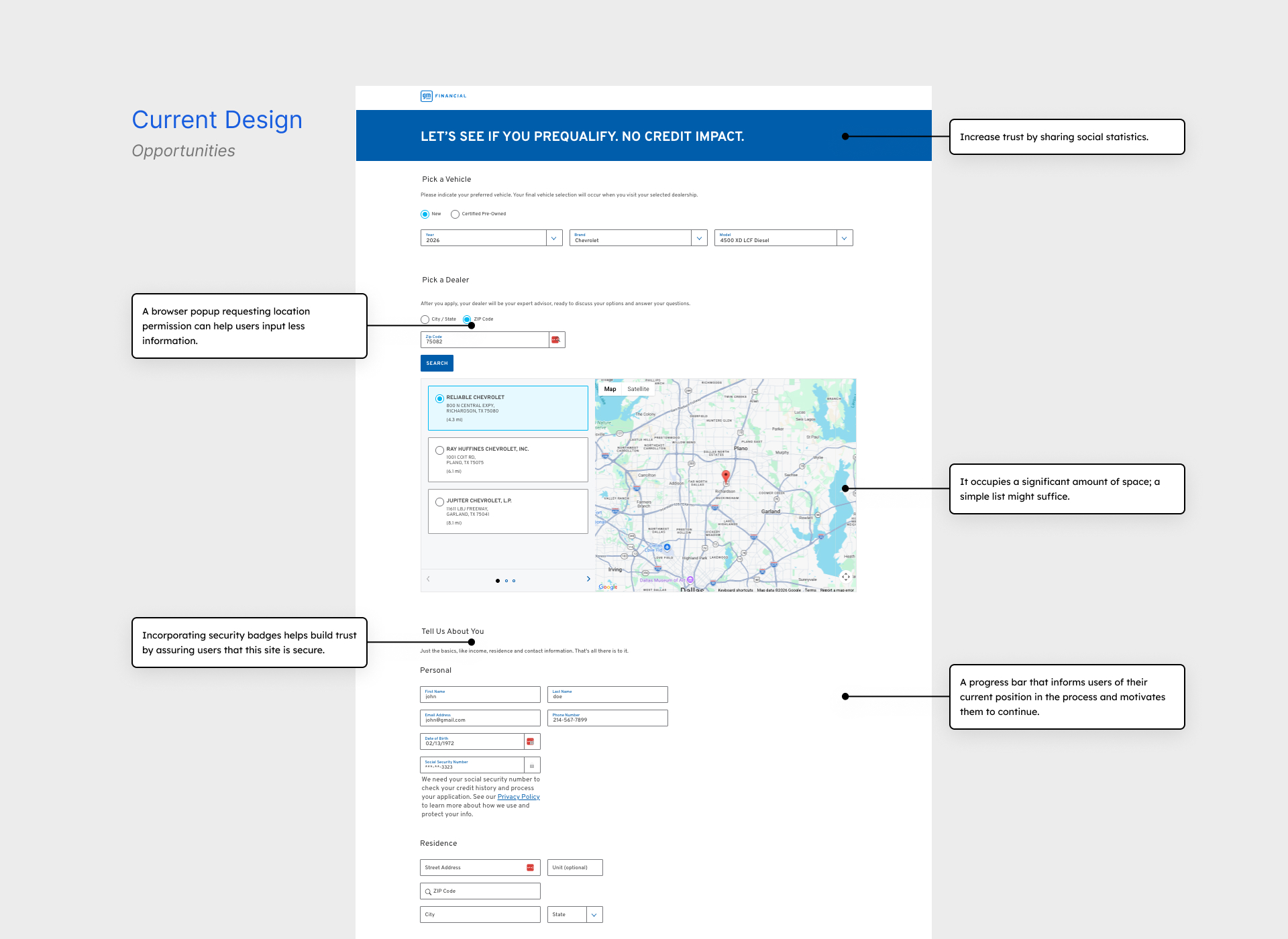The height and width of the screenshot is (939, 1288).
Task: Open the Year dropdown
Action: [554, 238]
